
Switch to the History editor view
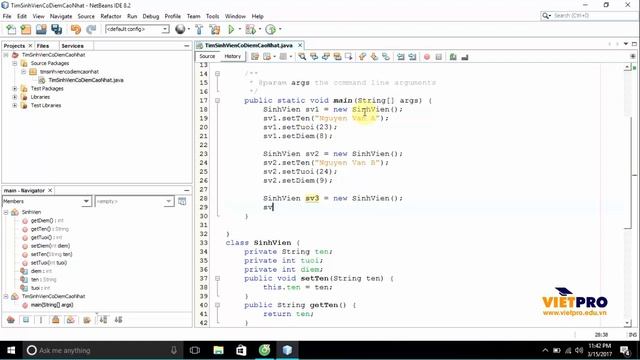tap(233, 56)
